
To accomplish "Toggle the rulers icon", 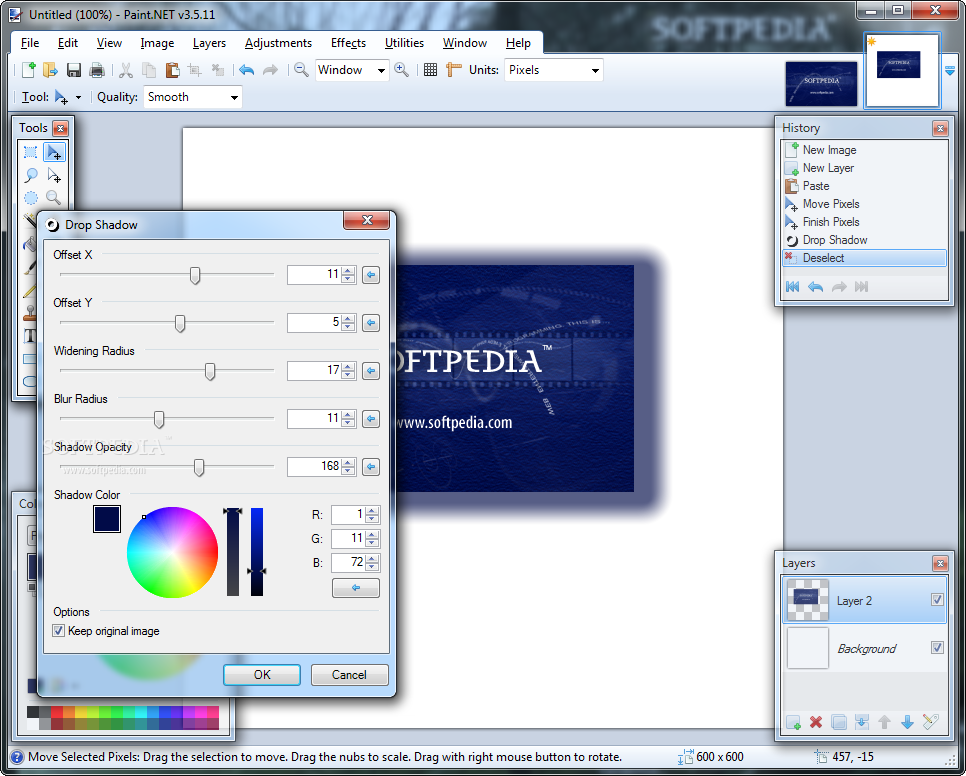I will 453,70.
